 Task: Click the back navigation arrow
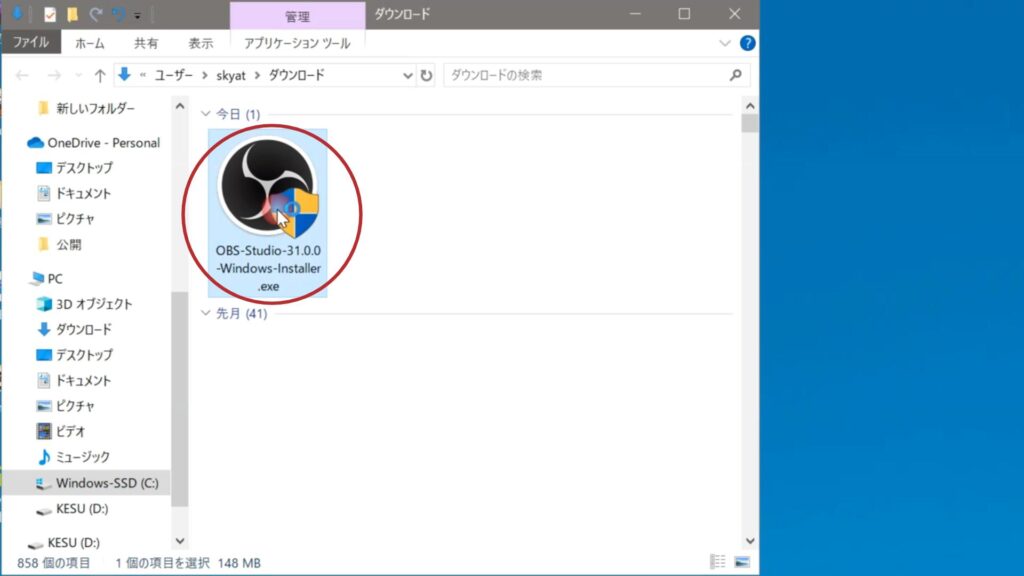(x=23, y=75)
